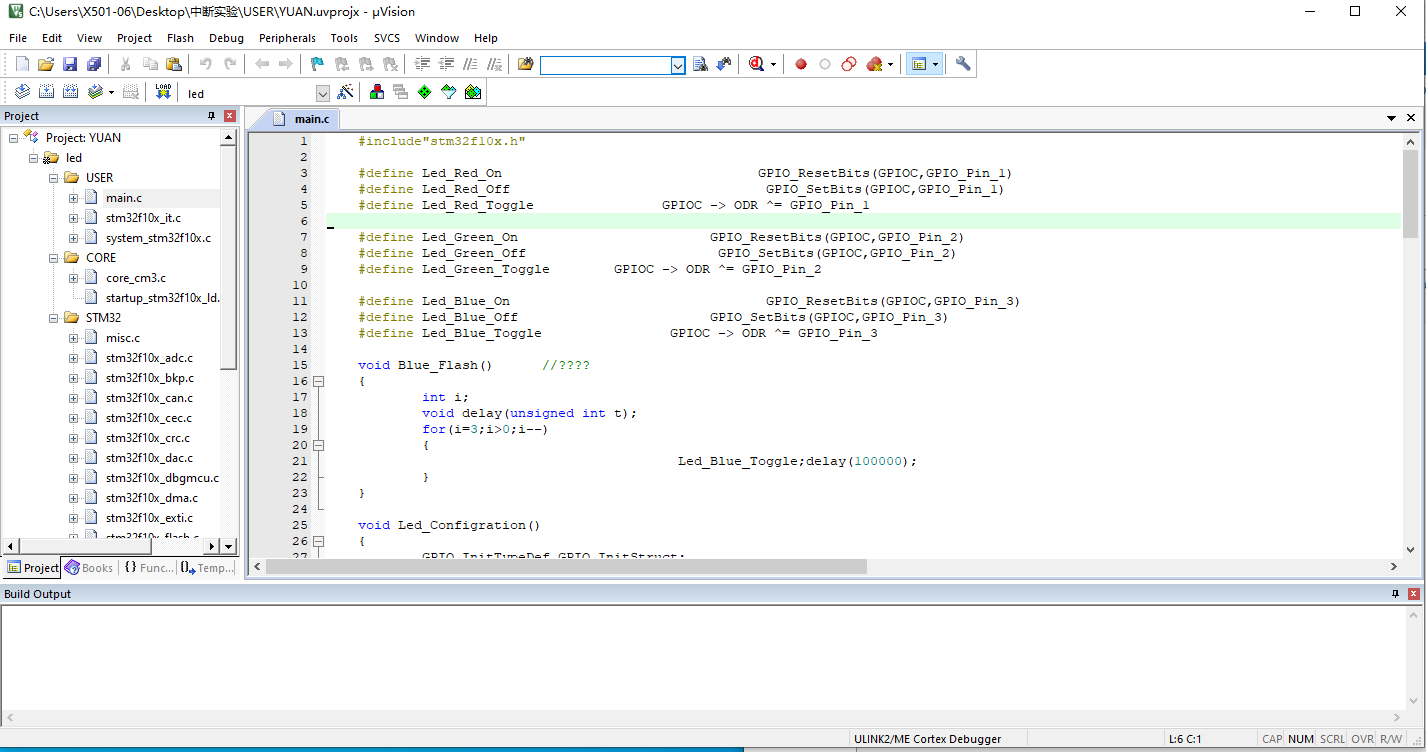Viewport: 1426px width, 752px height.
Task: Click Disable All Breakpoints icon
Action: [849, 64]
